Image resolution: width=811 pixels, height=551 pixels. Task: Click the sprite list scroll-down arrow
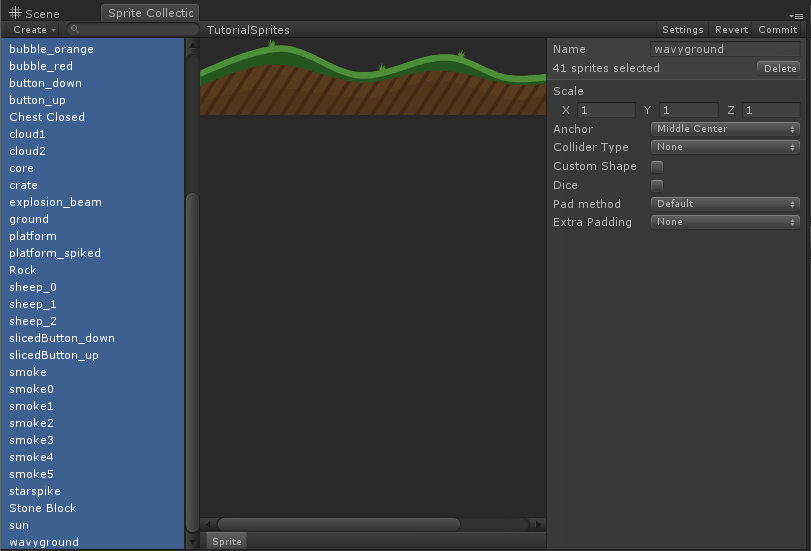tap(192, 542)
